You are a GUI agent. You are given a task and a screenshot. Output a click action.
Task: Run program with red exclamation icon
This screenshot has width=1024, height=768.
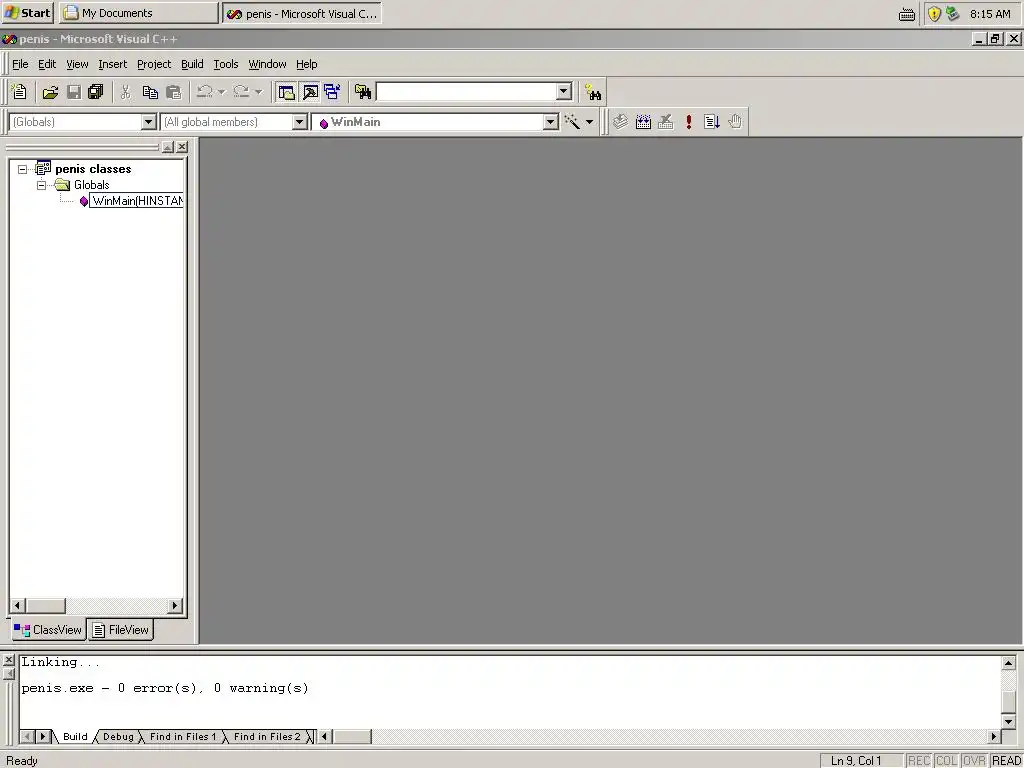tap(688, 121)
